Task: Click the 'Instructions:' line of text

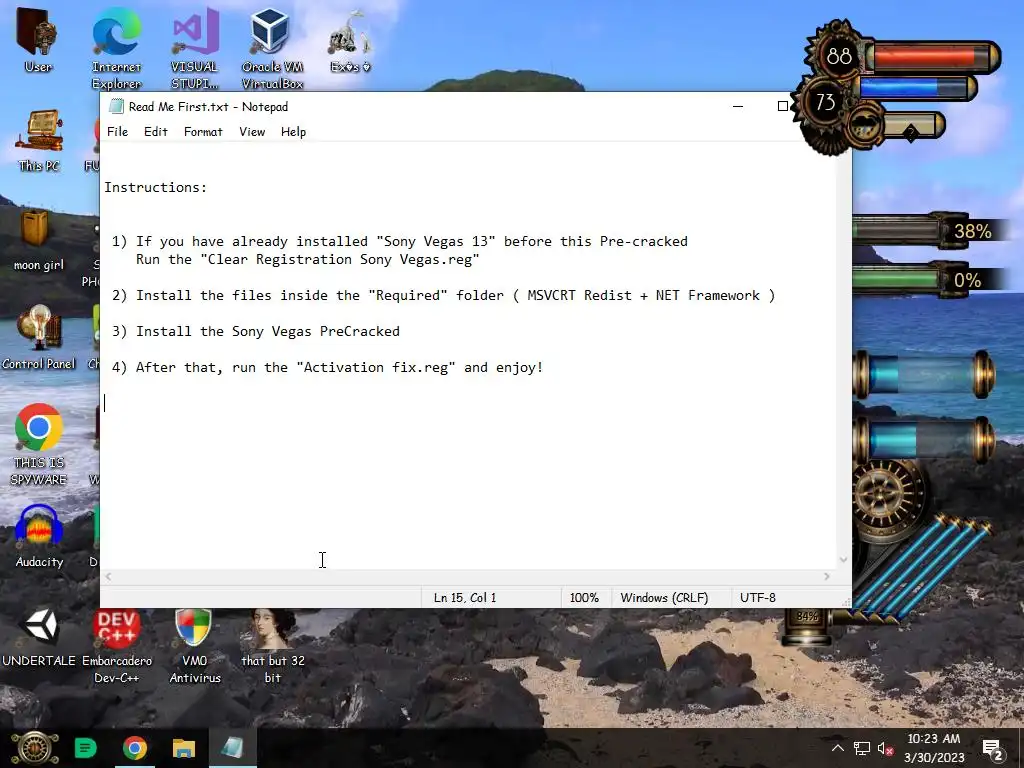Action: (155, 187)
